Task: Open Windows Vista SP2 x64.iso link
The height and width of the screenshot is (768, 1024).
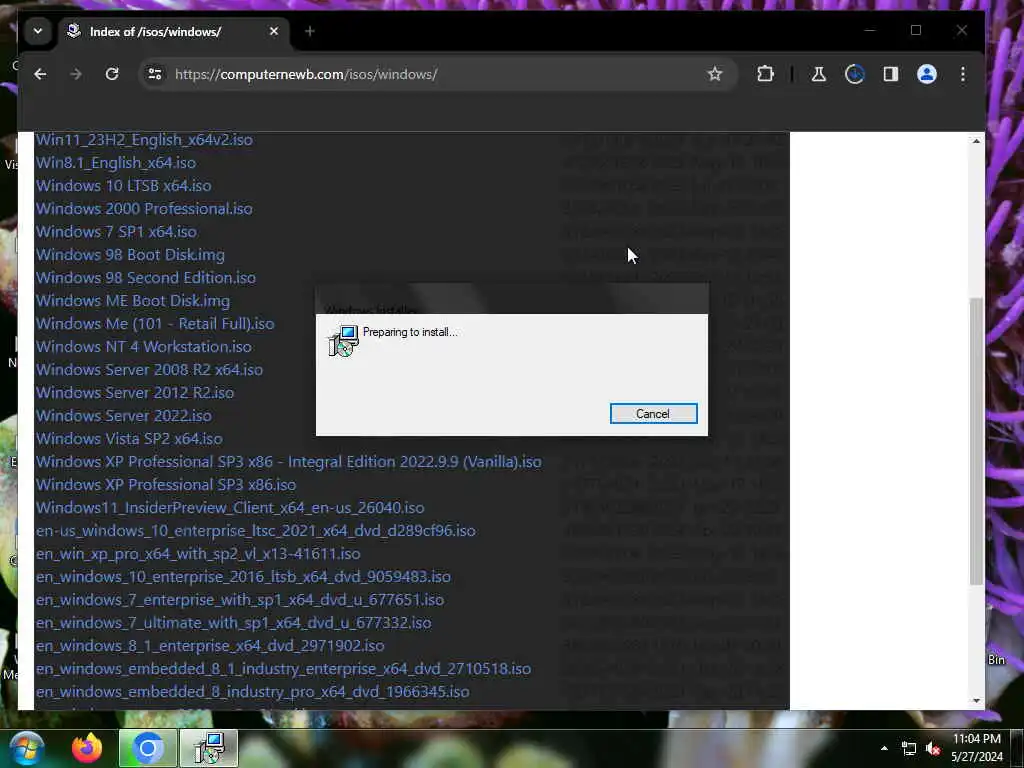Action: 129,438
